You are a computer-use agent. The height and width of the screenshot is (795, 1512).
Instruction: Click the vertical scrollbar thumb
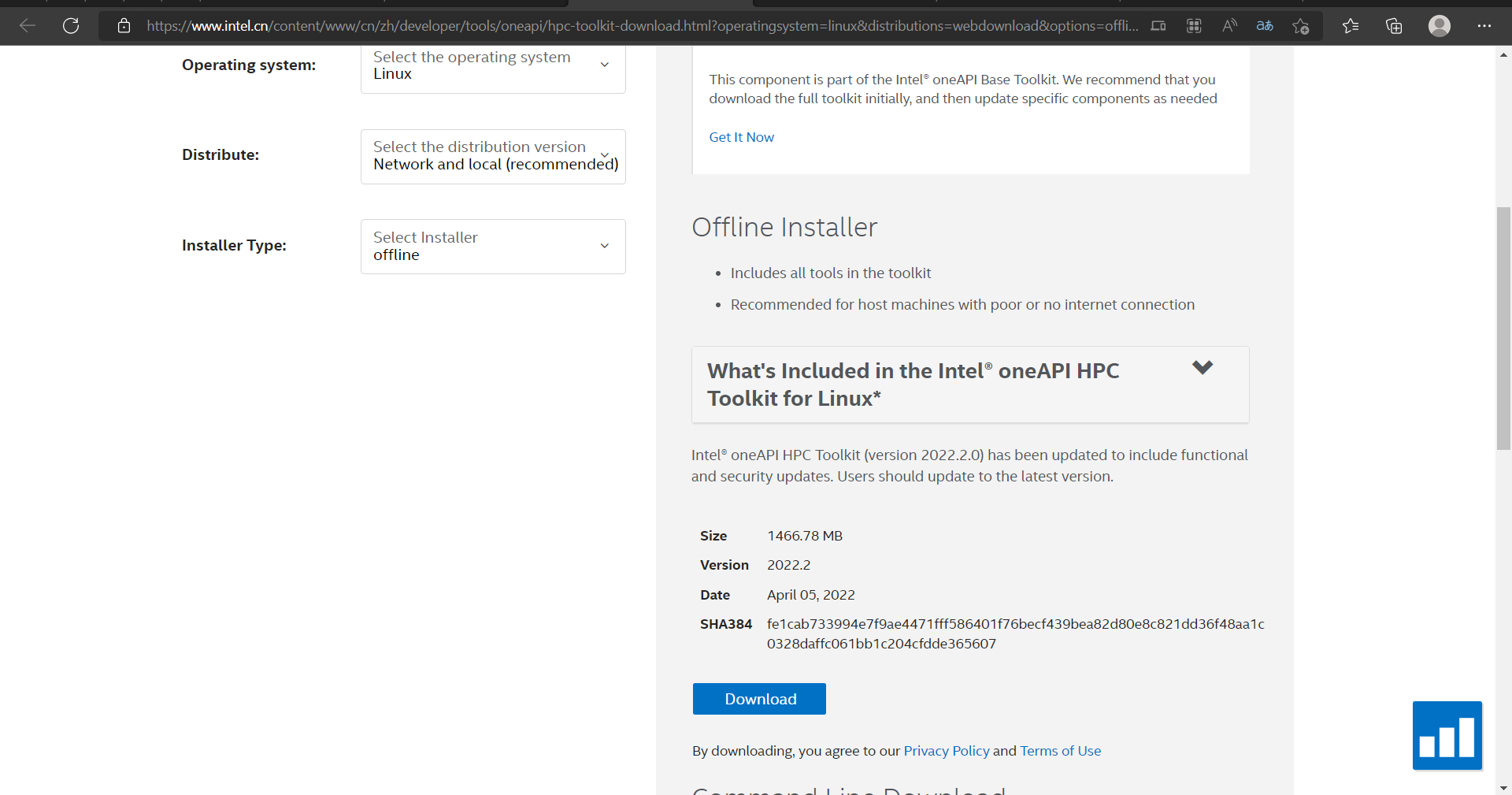(x=1504, y=328)
